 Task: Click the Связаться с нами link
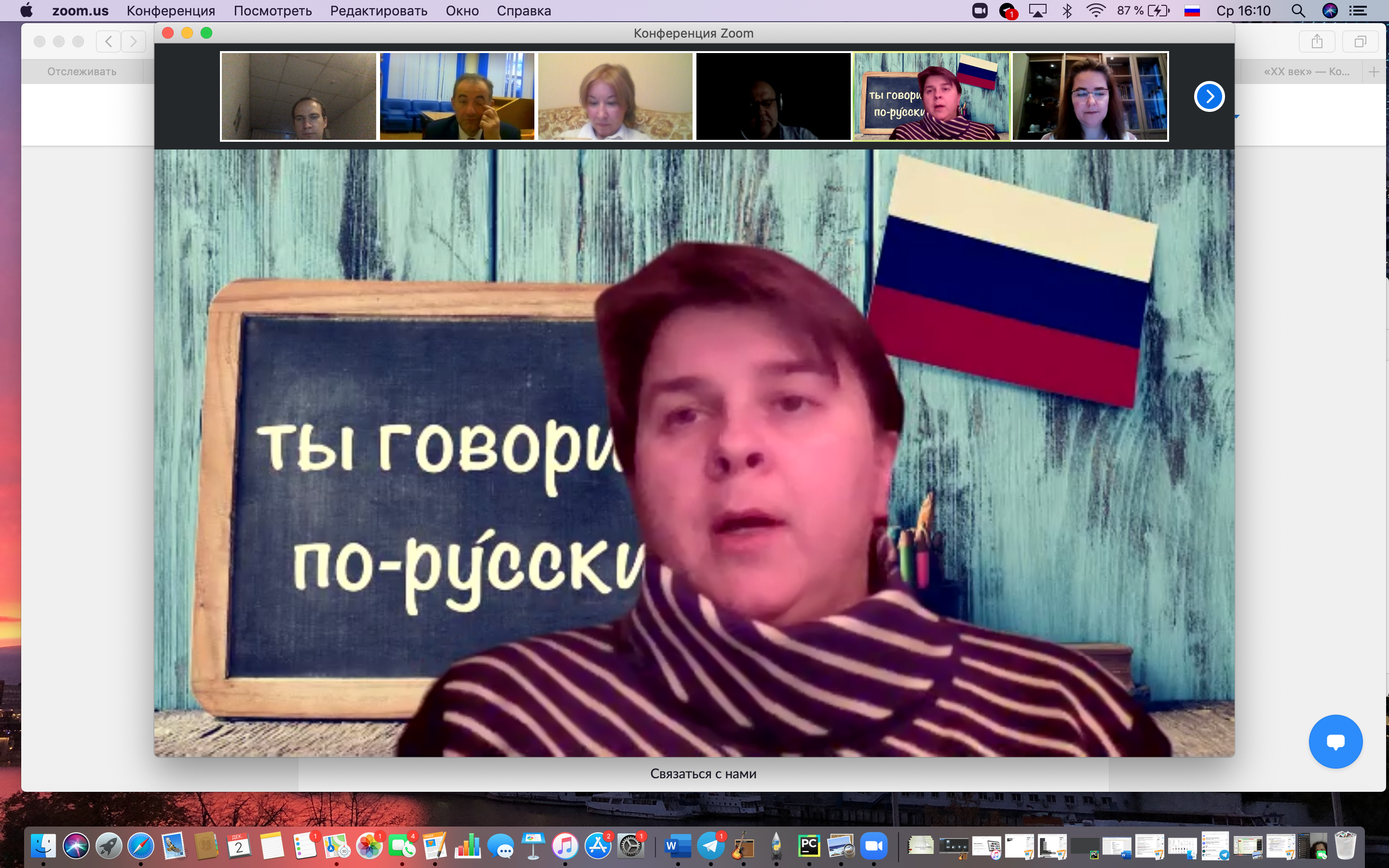click(x=703, y=774)
